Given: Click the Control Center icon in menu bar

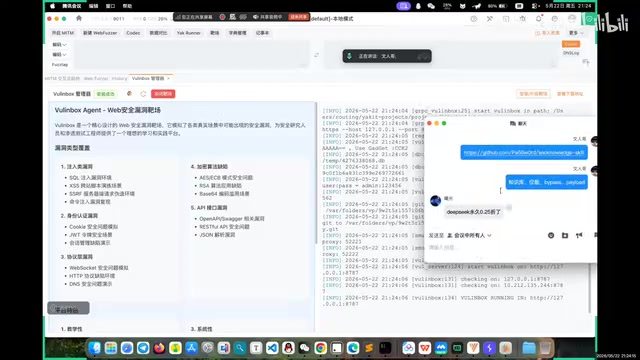Looking at the screenshot, I should (x=534, y=6).
